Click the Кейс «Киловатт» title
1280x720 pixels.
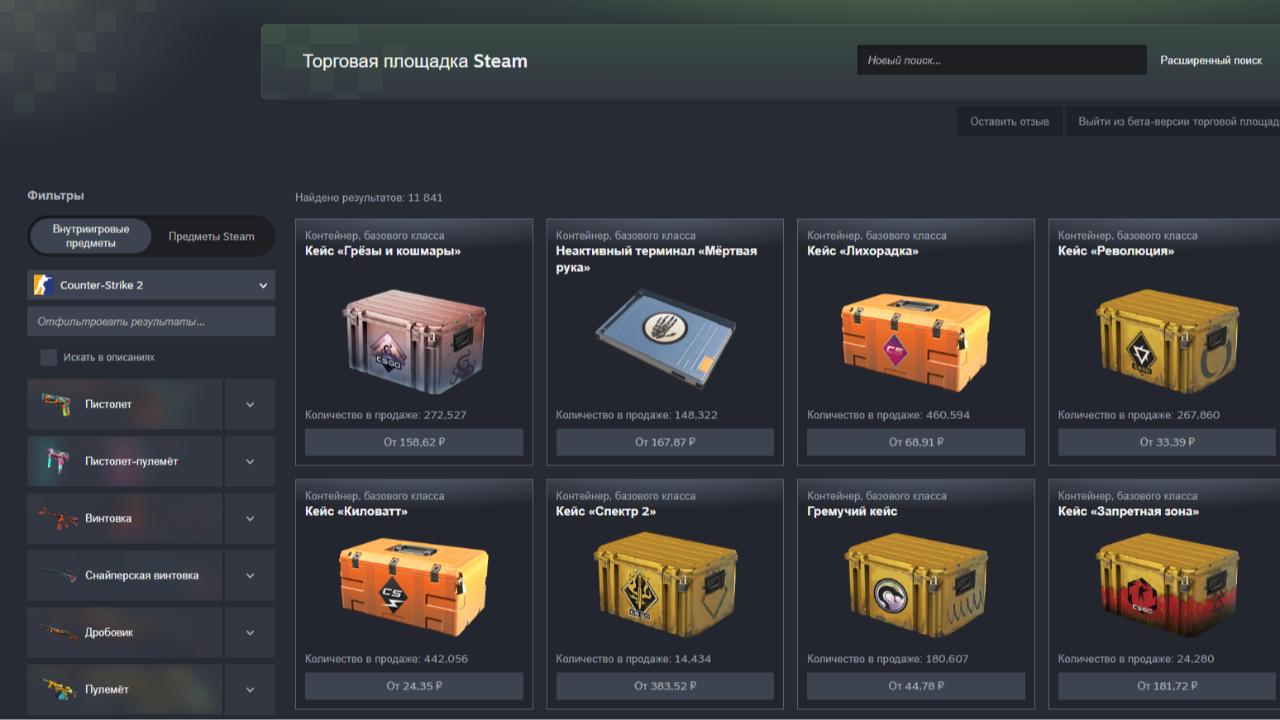(x=356, y=511)
